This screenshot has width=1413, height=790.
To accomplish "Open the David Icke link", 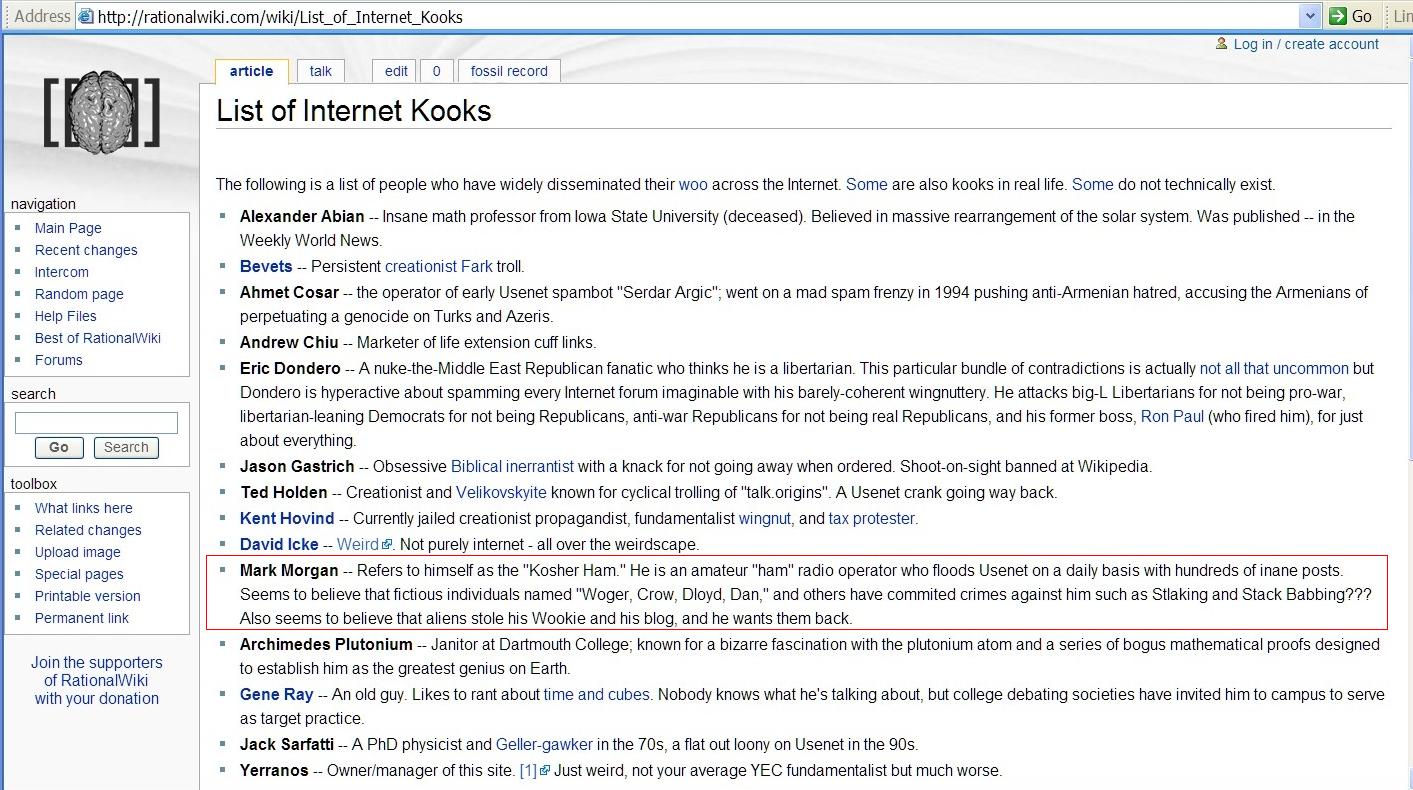I will [279, 544].
